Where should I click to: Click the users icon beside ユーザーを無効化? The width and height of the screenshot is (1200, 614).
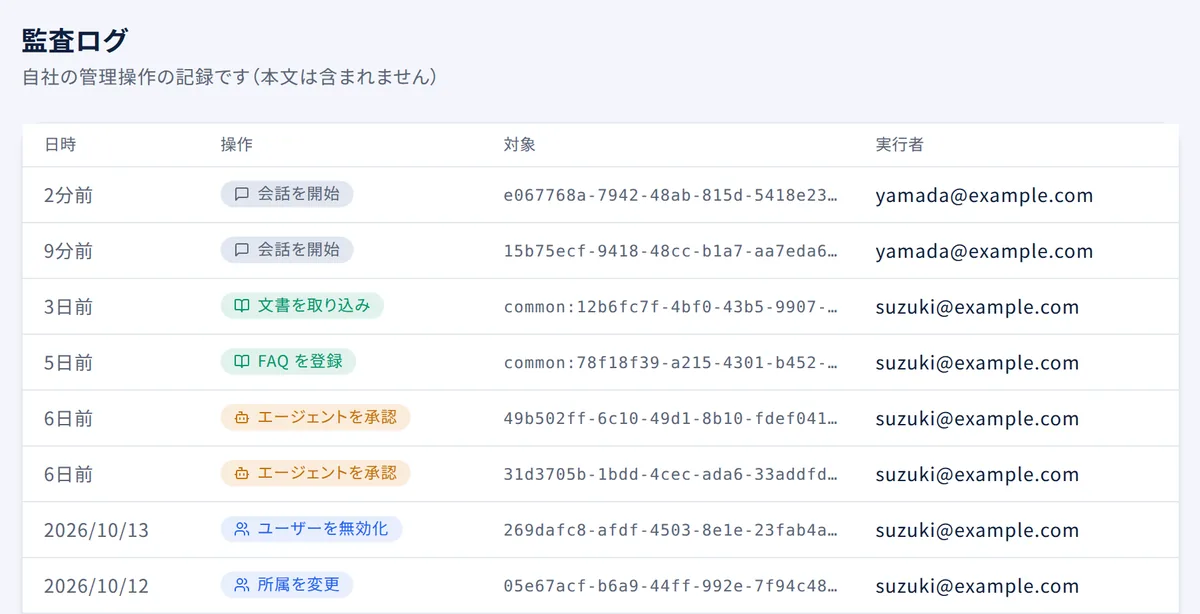point(241,529)
